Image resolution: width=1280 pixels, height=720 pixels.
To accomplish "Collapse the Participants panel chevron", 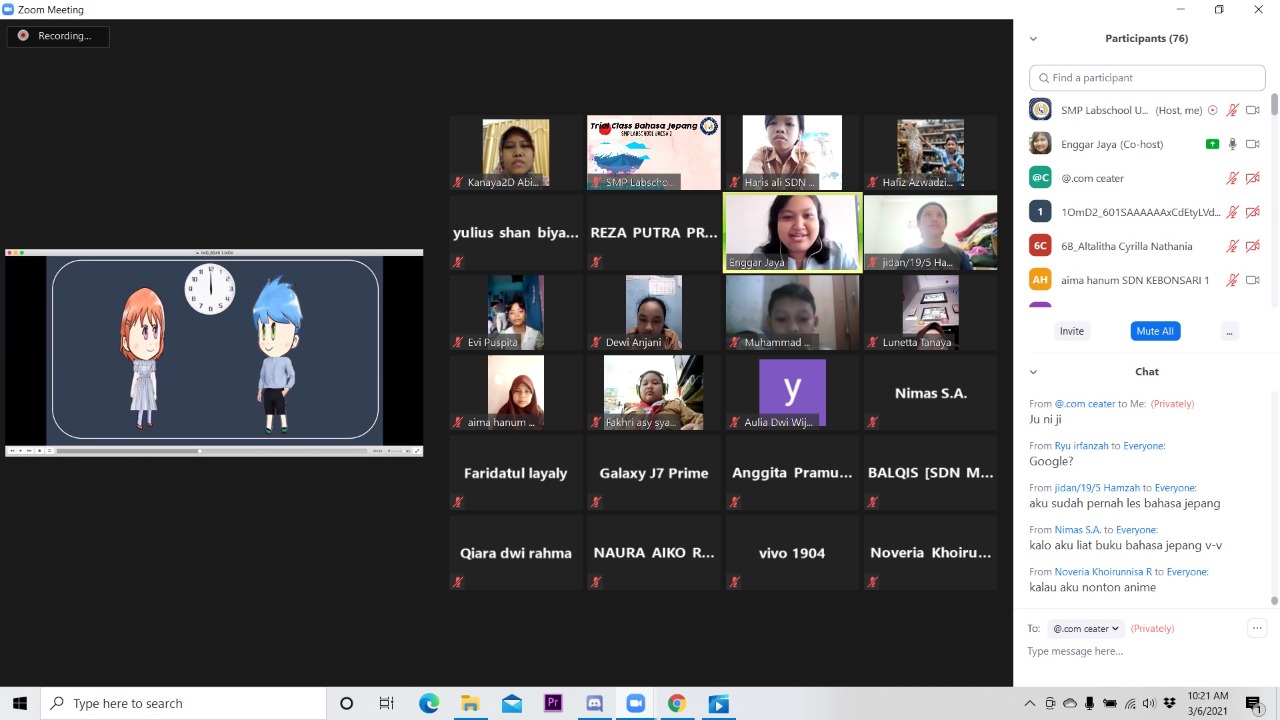I will tap(1033, 39).
